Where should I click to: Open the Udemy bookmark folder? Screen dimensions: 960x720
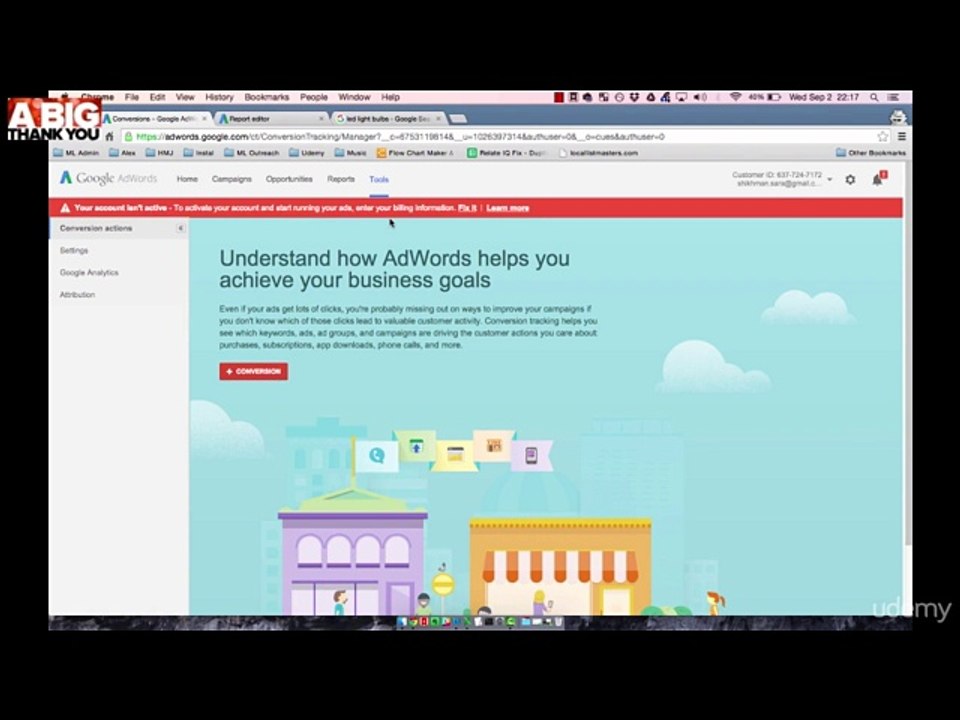(x=307, y=153)
